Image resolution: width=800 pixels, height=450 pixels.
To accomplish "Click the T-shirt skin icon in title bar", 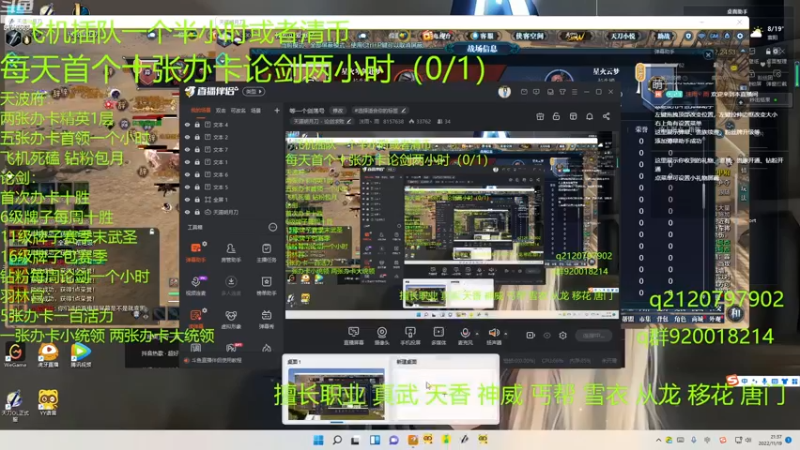I will click(x=562, y=92).
